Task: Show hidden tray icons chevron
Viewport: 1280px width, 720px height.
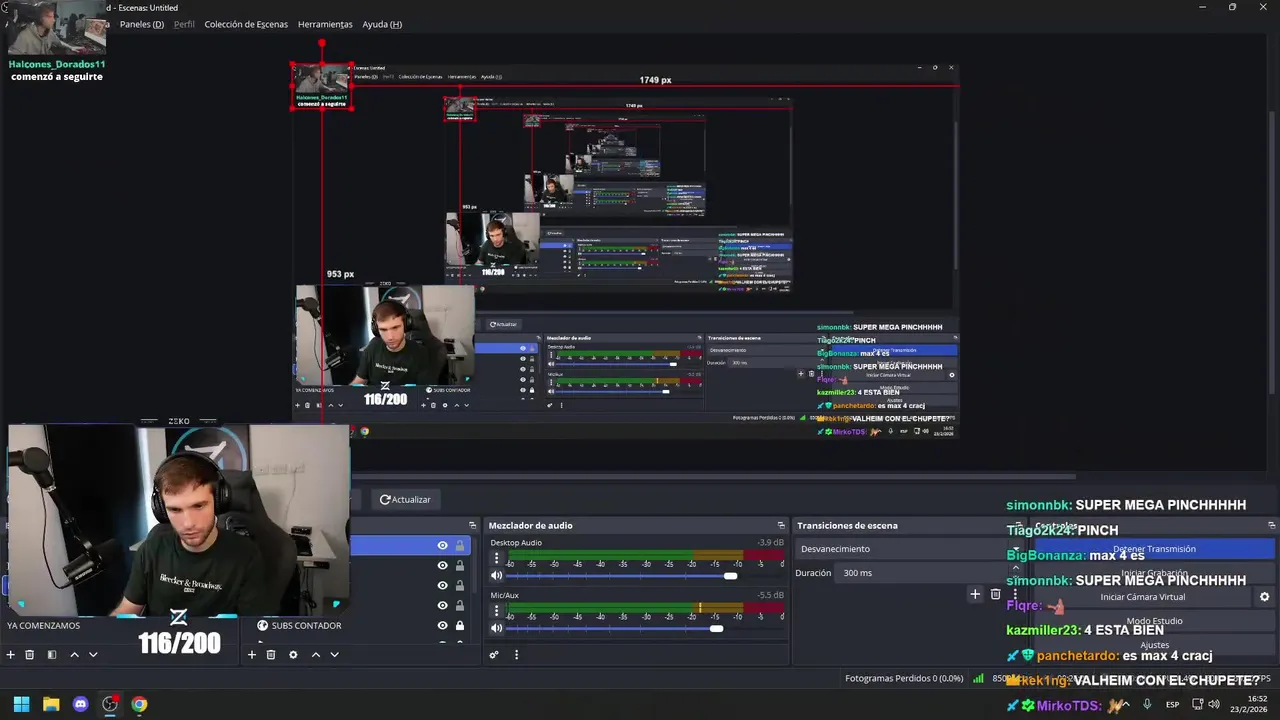Action: pyautogui.click(x=1126, y=704)
